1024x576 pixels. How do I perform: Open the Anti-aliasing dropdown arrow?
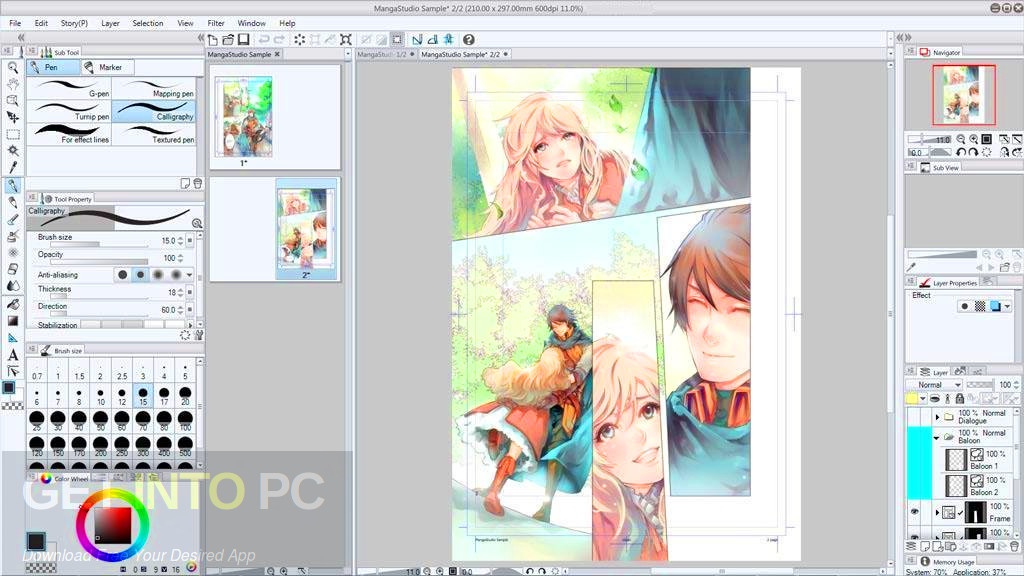pyautogui.click(x=190, y=275)
